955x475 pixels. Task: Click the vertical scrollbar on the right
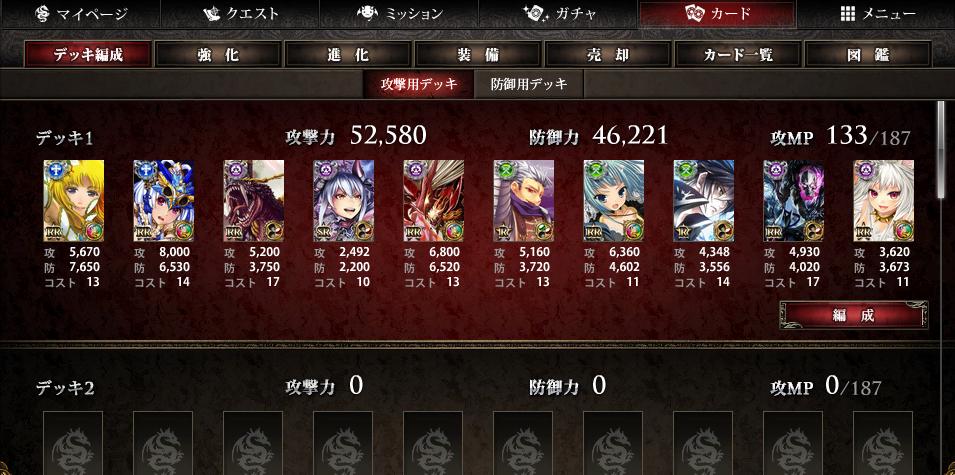point(942,149)
